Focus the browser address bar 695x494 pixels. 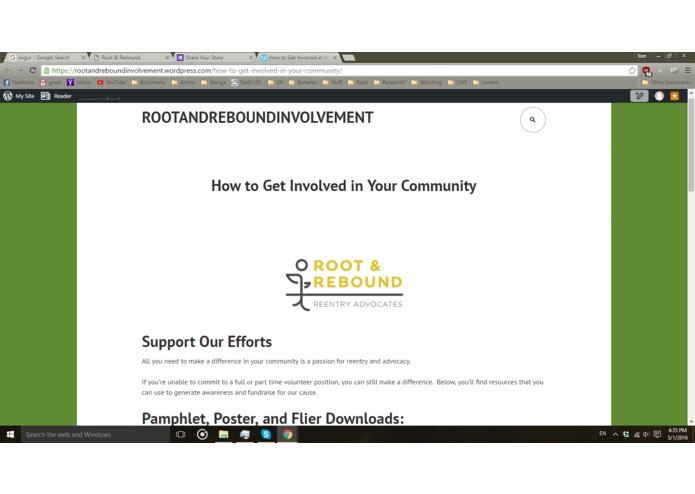[x=337, y=70]
